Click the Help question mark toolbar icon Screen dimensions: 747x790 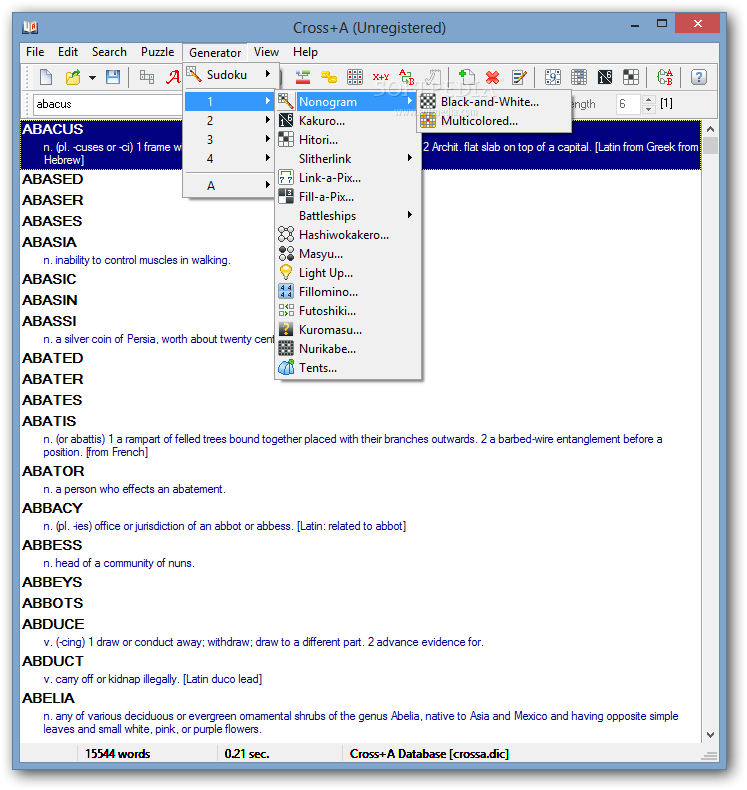(x=699, y=77)
